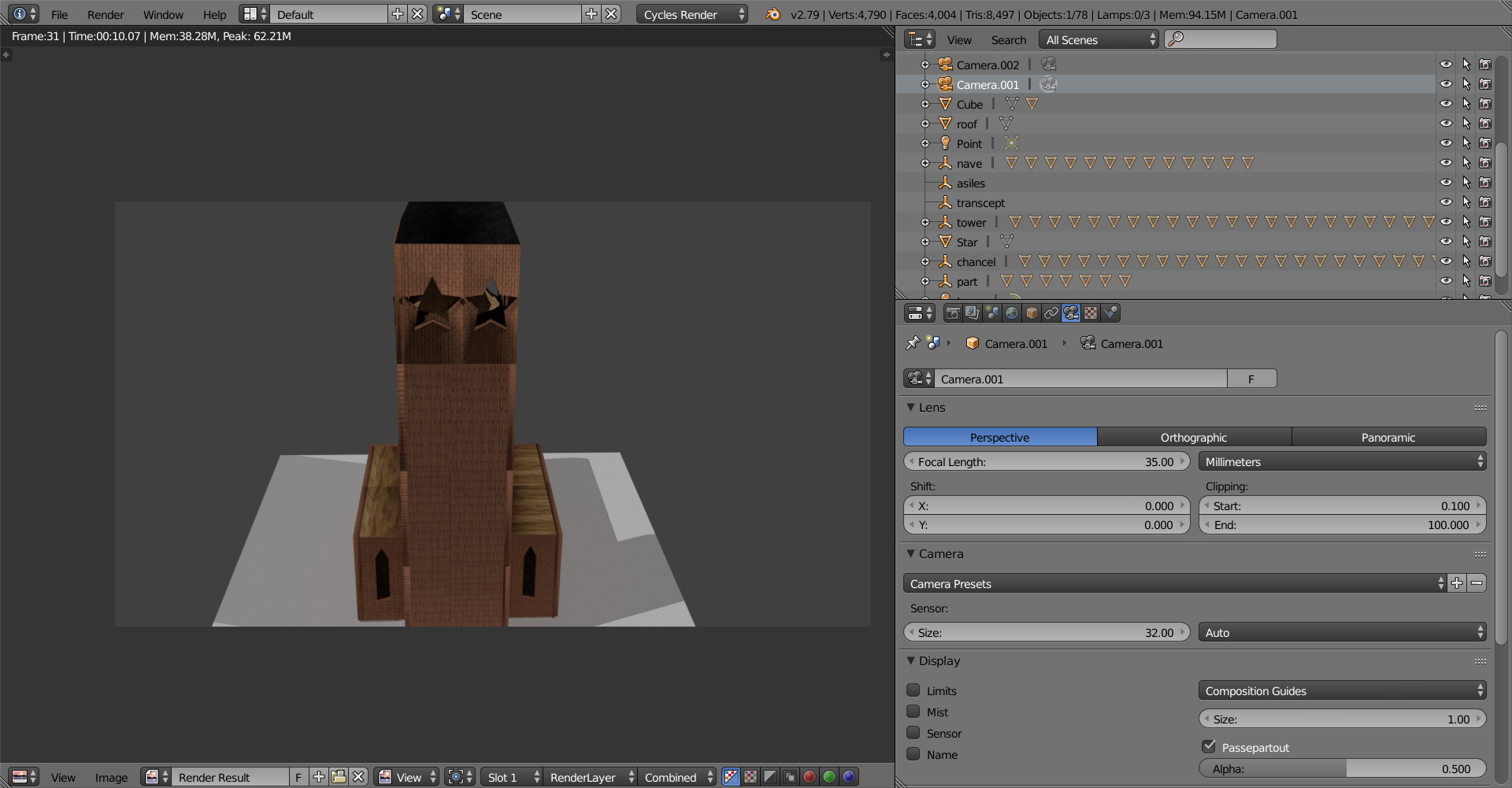This screenshot has height=788, width=1512.
Task: Click the pin icon in properties breadcrumb
Action: click(x=913, y=343)
